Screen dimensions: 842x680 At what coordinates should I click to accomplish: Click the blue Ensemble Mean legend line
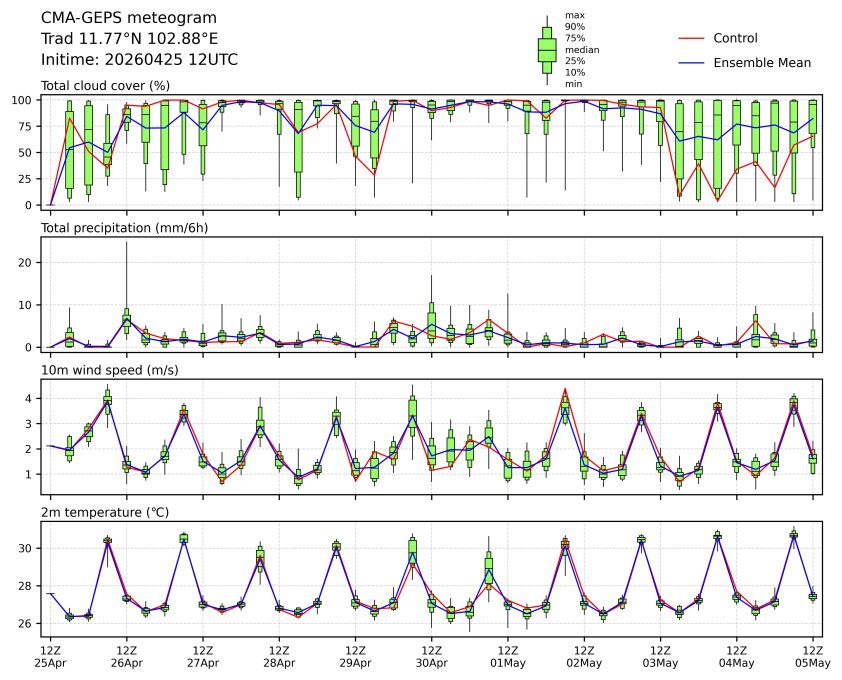tap(692, 63)
